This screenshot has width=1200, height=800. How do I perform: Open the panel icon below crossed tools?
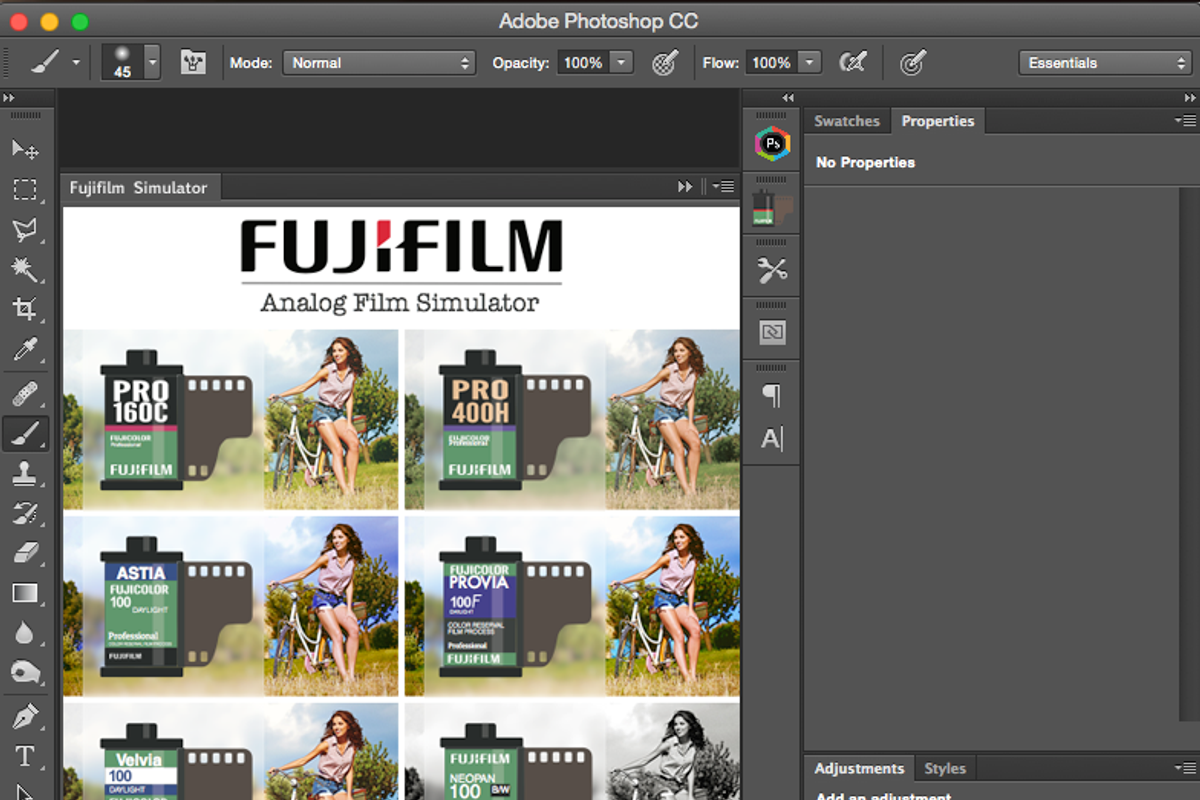[x=772, y=332]
